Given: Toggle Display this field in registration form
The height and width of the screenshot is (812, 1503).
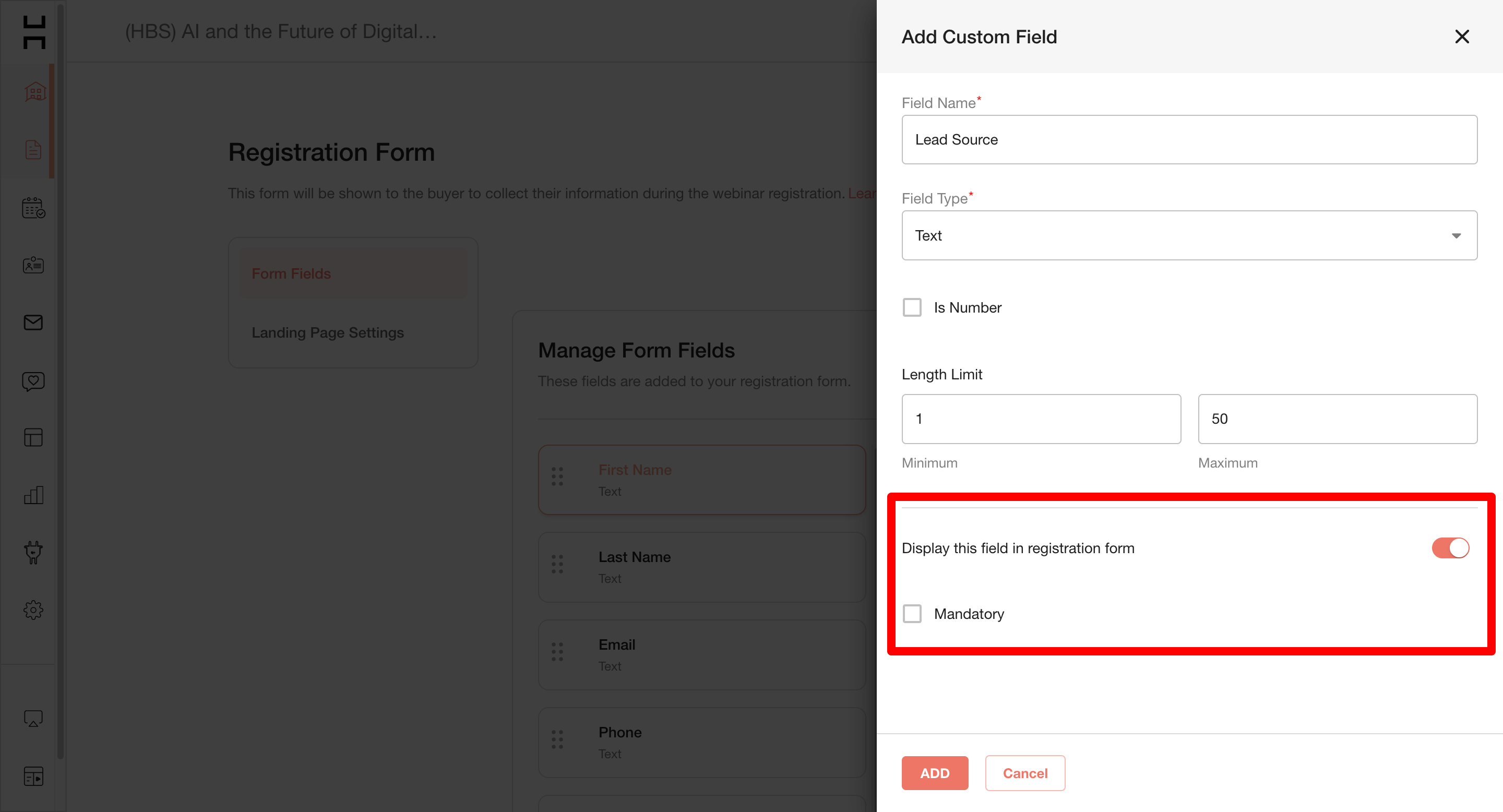Looking at the screenshot, I should coord(1450,548).
